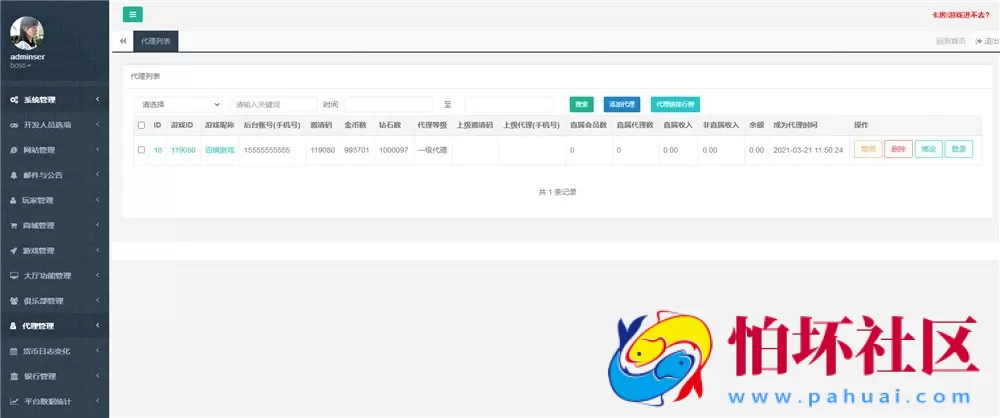
Task: Click the timestamp 2021-03-21 11:50:24
Action: click(808, 150)
